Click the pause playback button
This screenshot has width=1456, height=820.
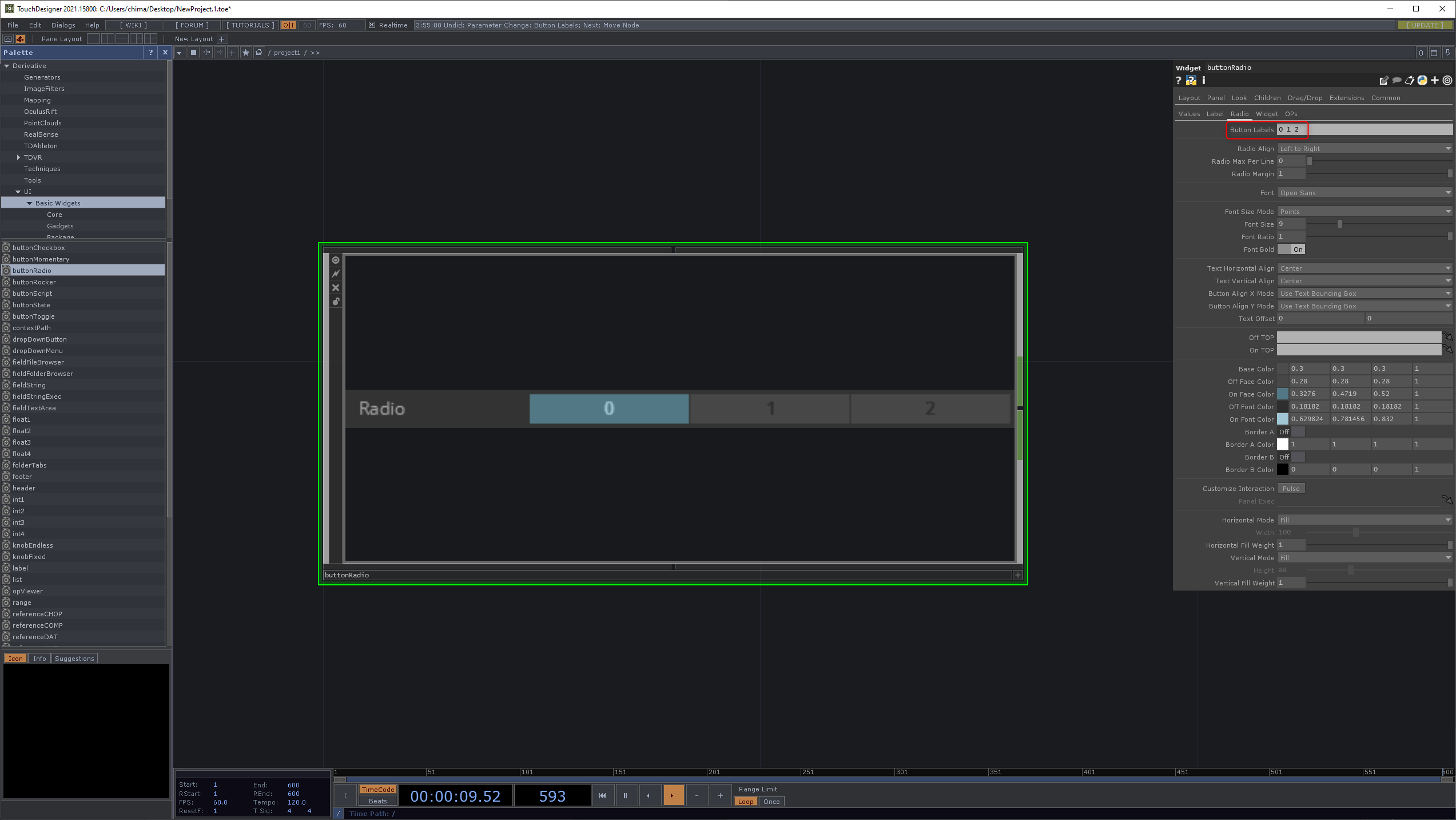[626, 795]
